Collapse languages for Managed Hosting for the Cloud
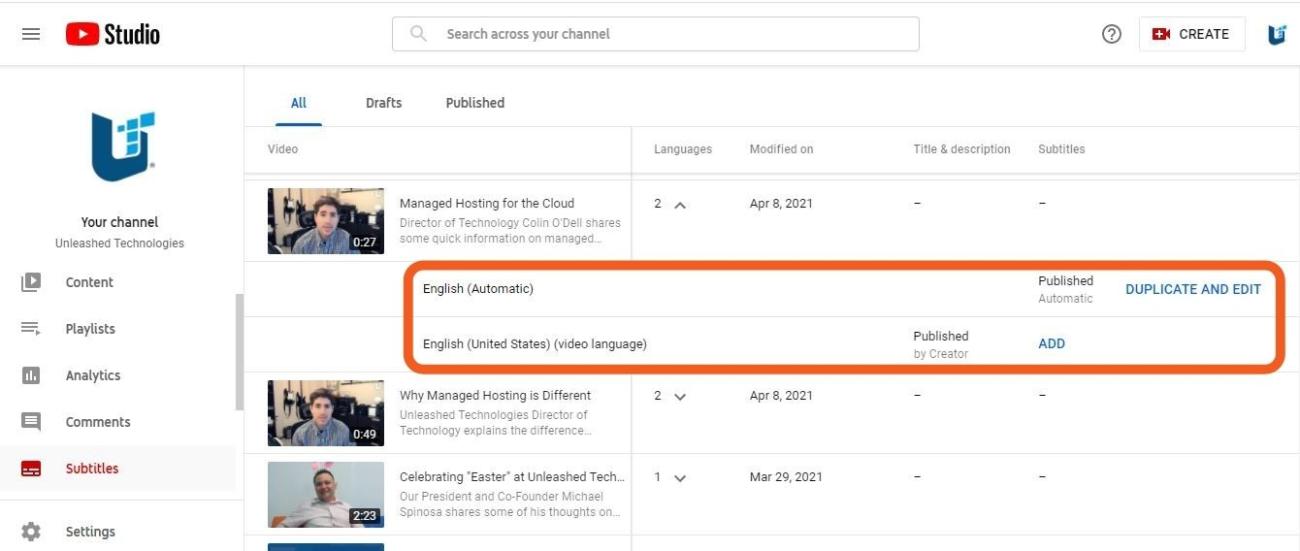The height and width of the screenshot is (551, 1300). (x=680, y=204)
